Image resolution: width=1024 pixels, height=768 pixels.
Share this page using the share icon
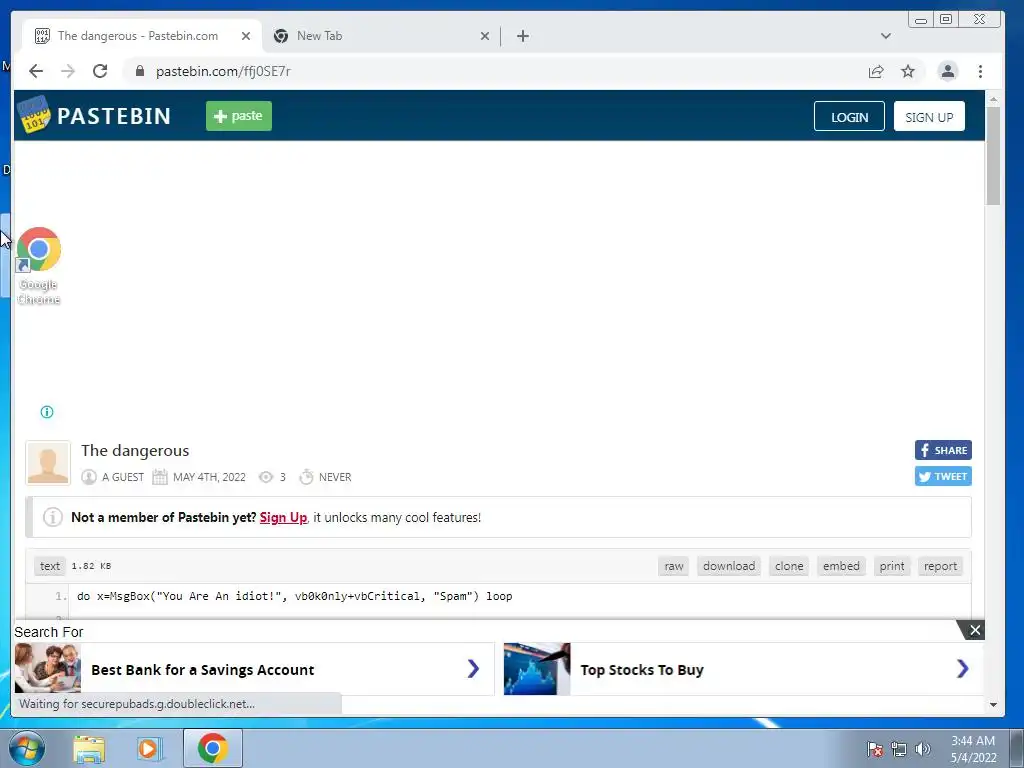(876, 72)
